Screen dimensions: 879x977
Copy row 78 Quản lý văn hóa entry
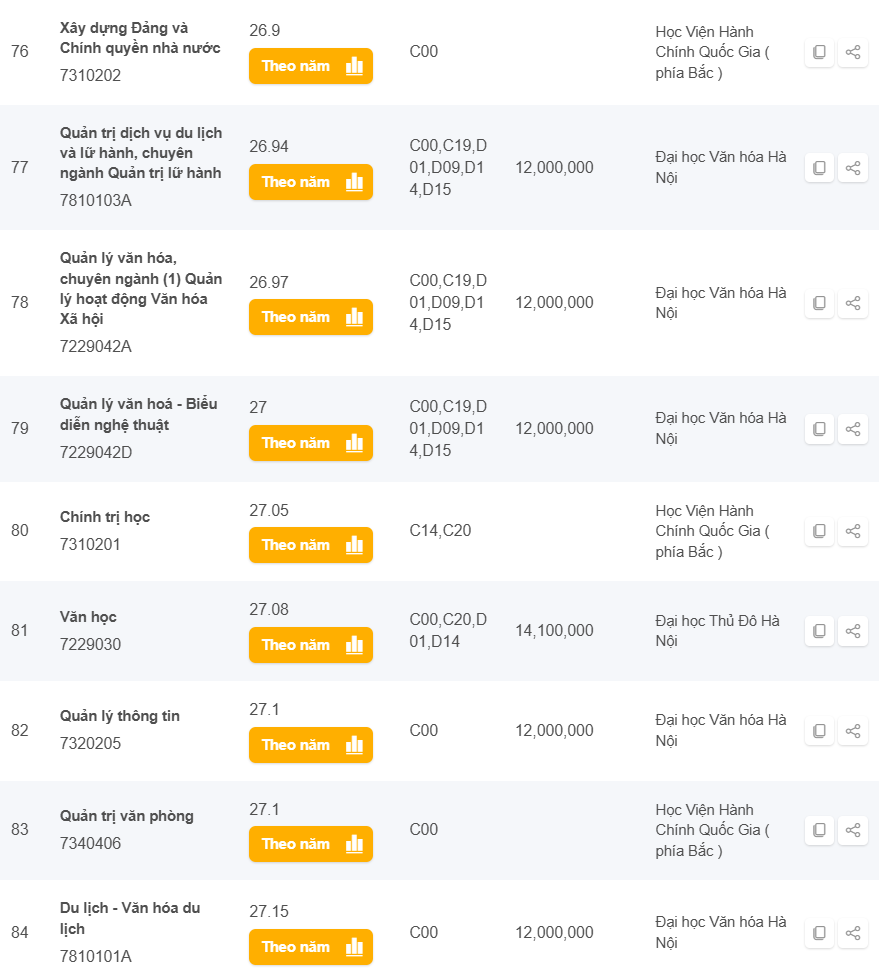pyautogui.click(x=819, y=303)
